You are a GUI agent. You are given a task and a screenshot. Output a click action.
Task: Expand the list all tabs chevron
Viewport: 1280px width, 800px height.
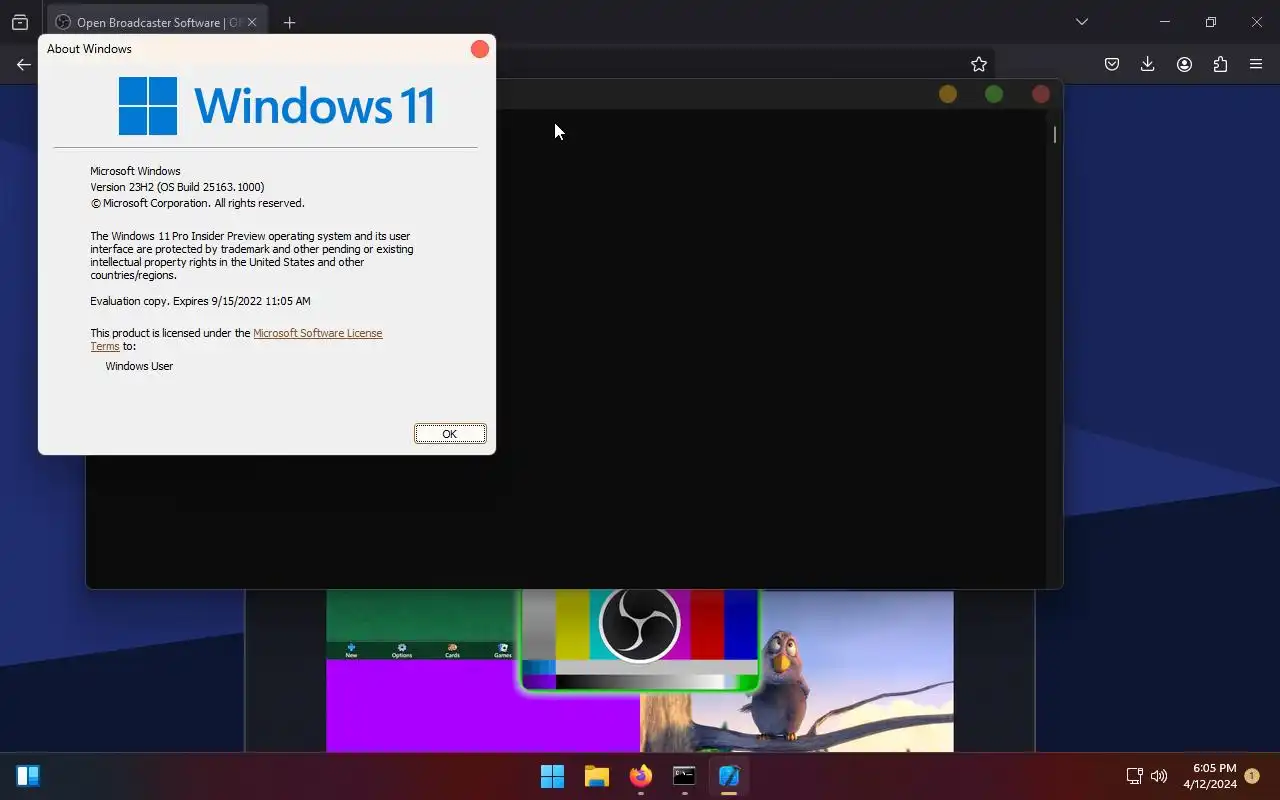point(1082,22)
